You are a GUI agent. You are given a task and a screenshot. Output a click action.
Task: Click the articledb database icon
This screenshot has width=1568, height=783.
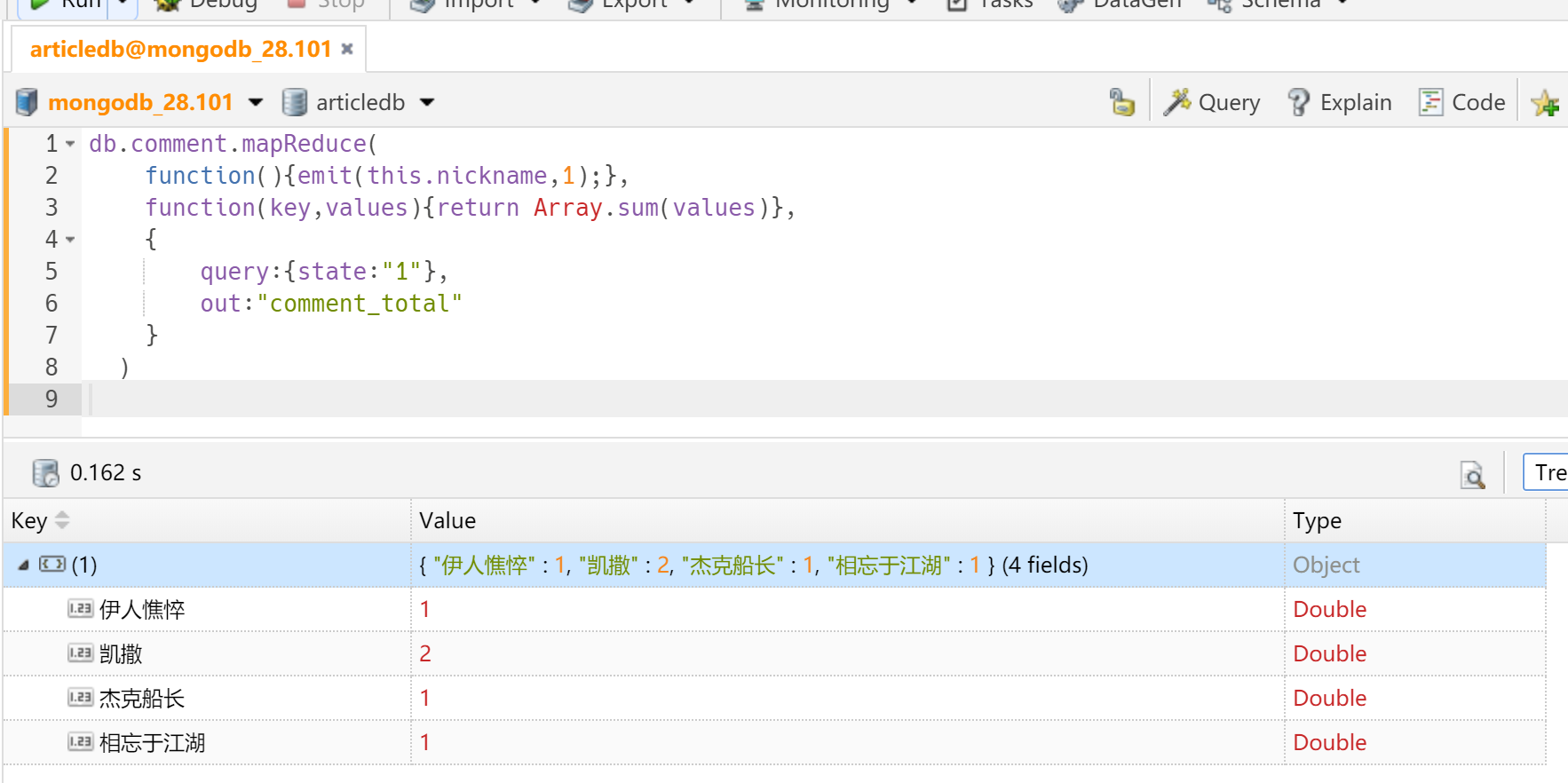pyautogui.click(x=294, y=102)
